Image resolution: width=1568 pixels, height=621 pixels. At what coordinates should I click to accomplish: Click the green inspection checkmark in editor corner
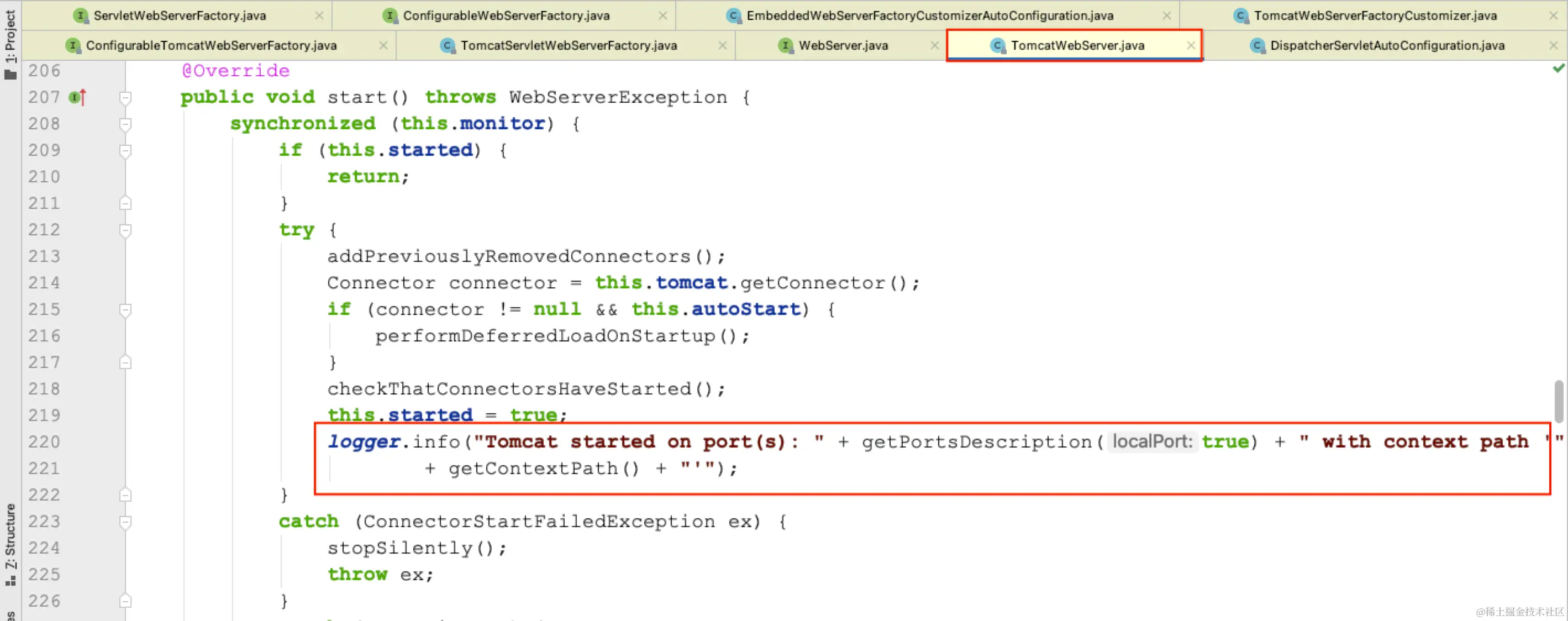point(1558,68)
